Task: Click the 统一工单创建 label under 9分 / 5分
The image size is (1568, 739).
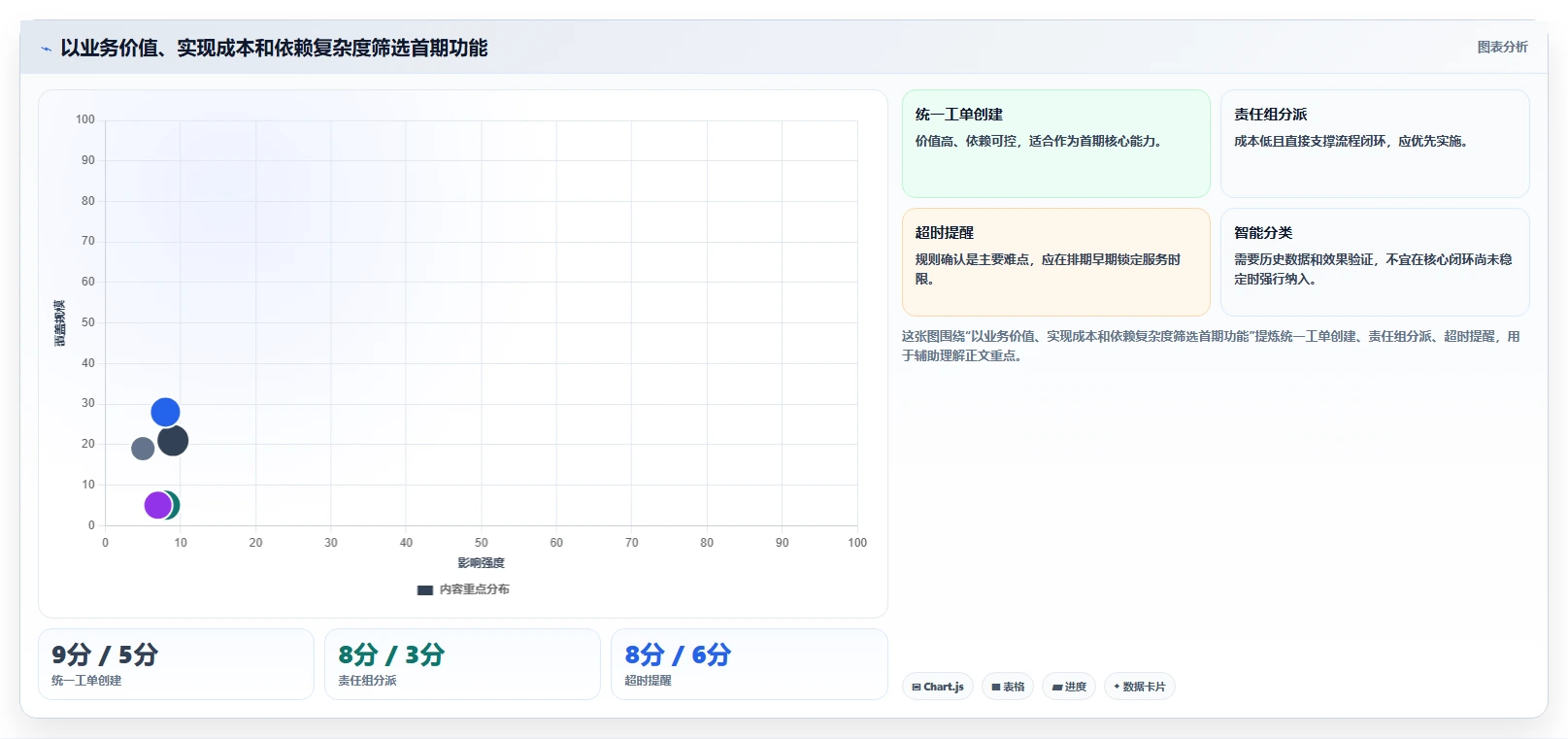Action: coord(86,681)
